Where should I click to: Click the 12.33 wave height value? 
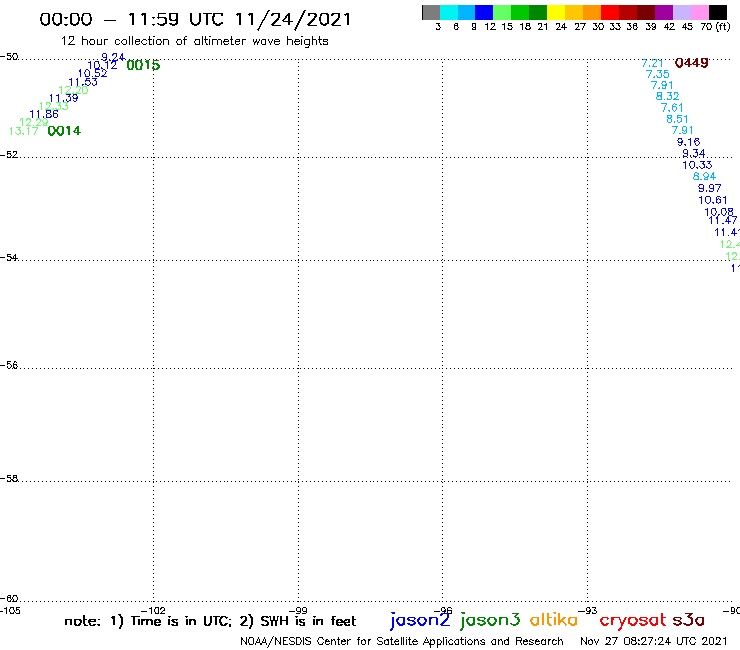pyautogui.click(x=53, y=106)
